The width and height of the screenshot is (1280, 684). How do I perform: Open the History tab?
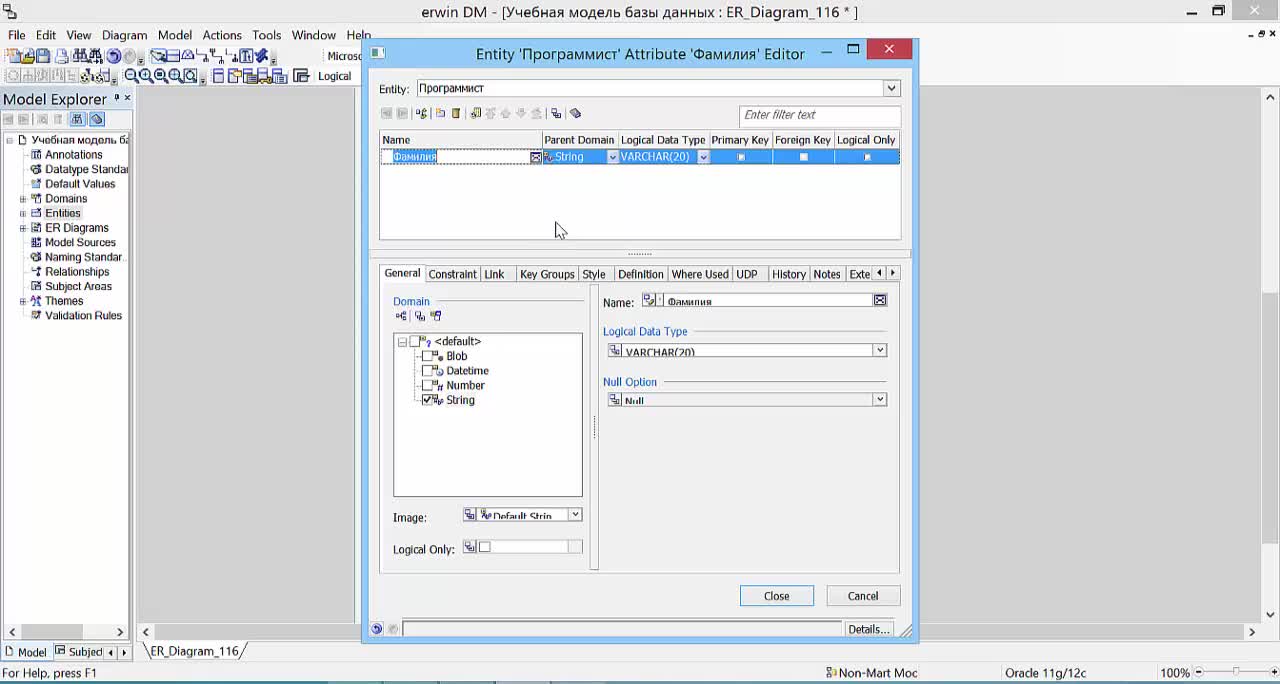[789, 274]
